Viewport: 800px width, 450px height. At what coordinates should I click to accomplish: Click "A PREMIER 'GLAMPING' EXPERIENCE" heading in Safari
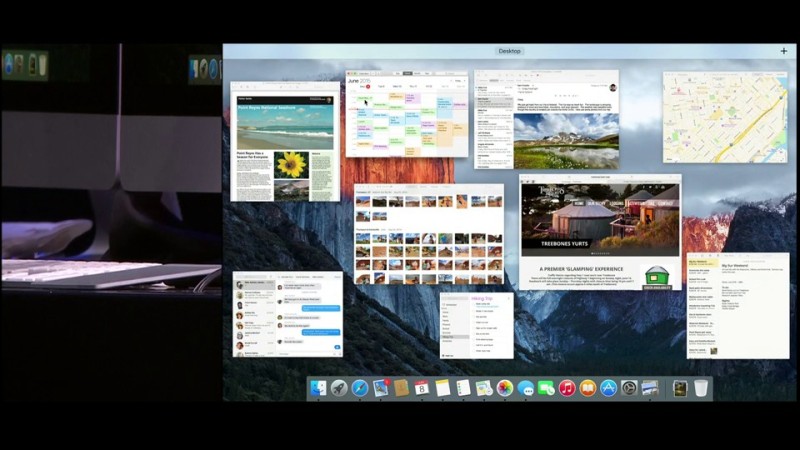[x=581, y=269]
